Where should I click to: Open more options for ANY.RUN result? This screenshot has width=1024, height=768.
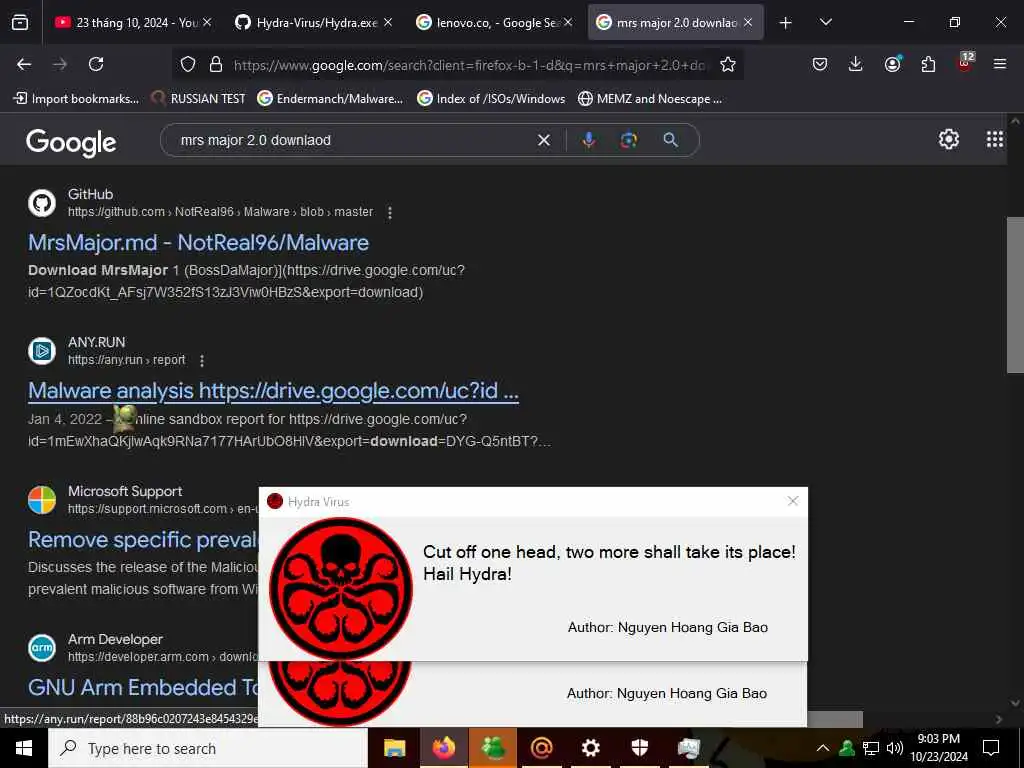click(x=202, y=360)
